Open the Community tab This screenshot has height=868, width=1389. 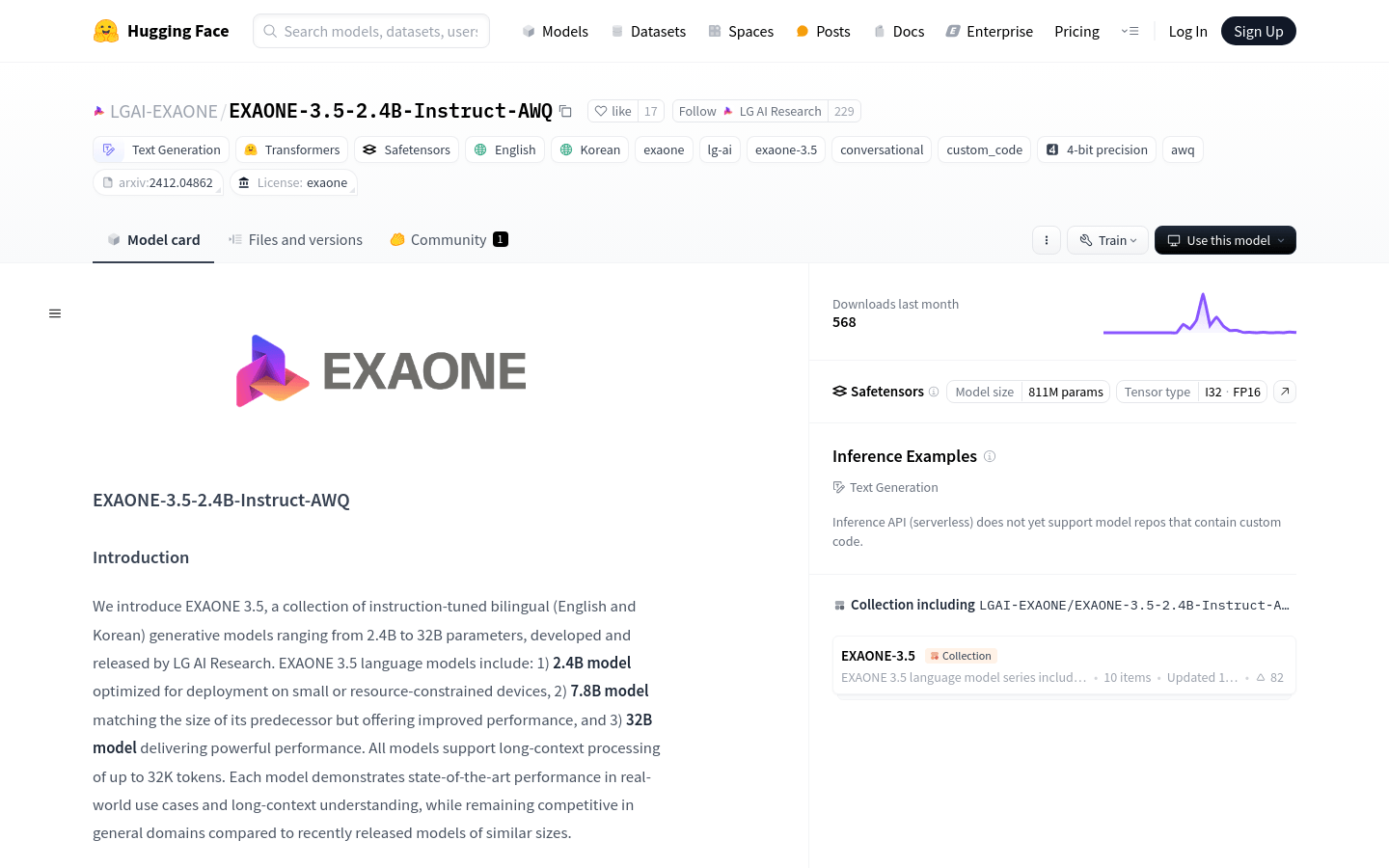pos(449,240)
